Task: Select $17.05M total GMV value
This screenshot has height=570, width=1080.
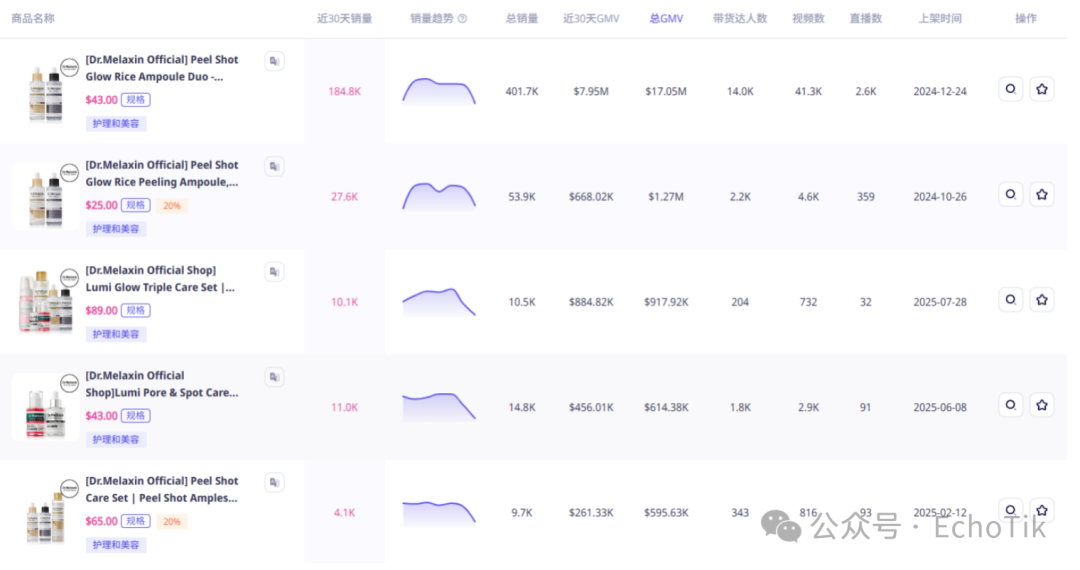Action: [666, 92]
